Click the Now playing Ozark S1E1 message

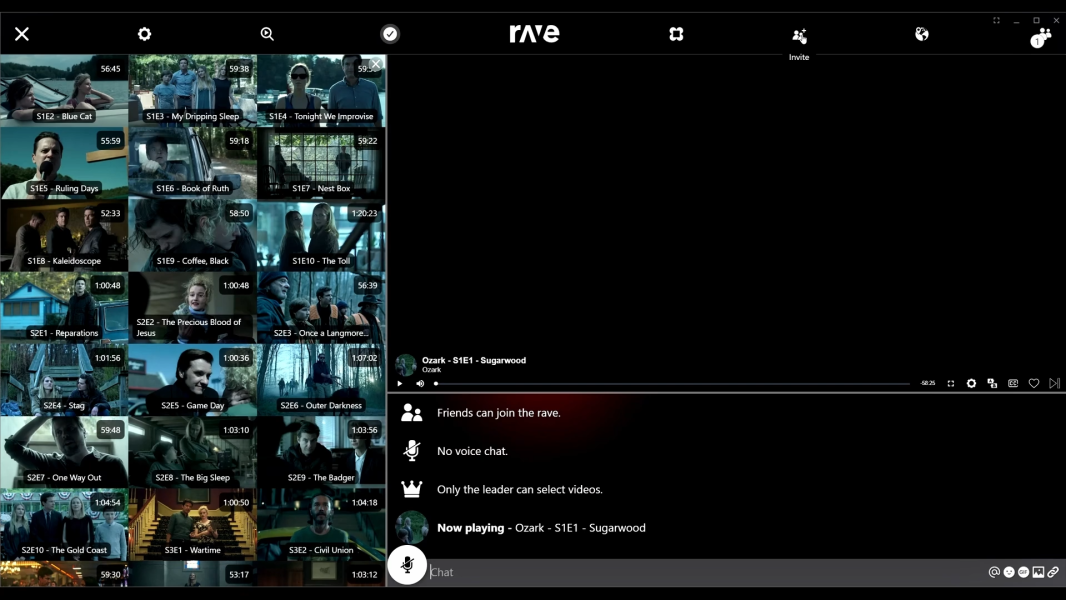point(541,528)
